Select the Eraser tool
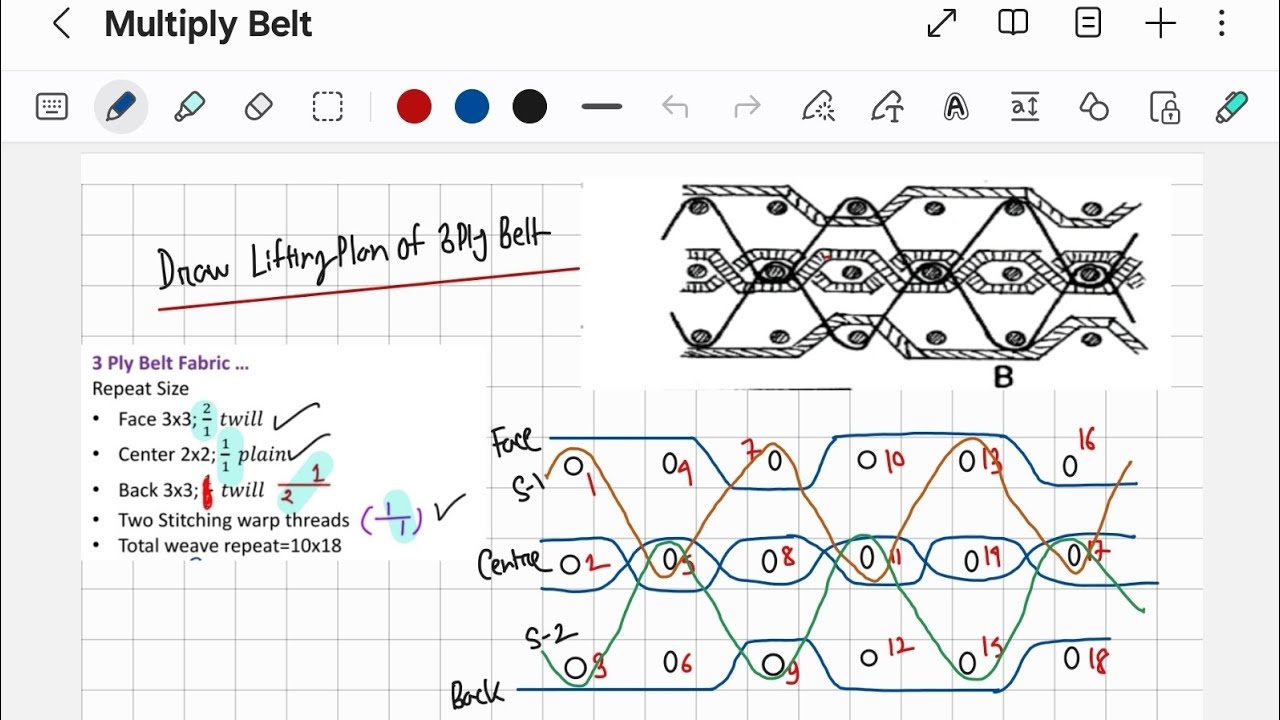Screen dimensions: 1280x720 [258, 107]
